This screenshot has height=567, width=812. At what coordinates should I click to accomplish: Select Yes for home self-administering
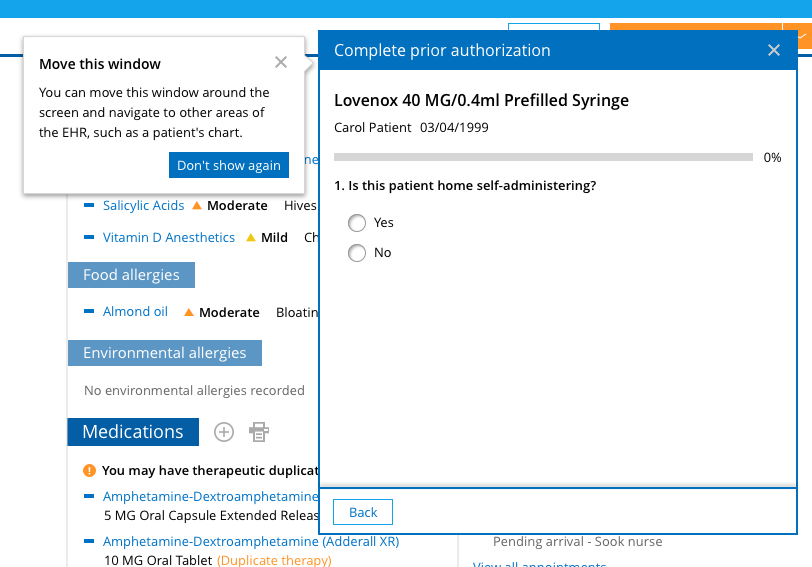357,223
